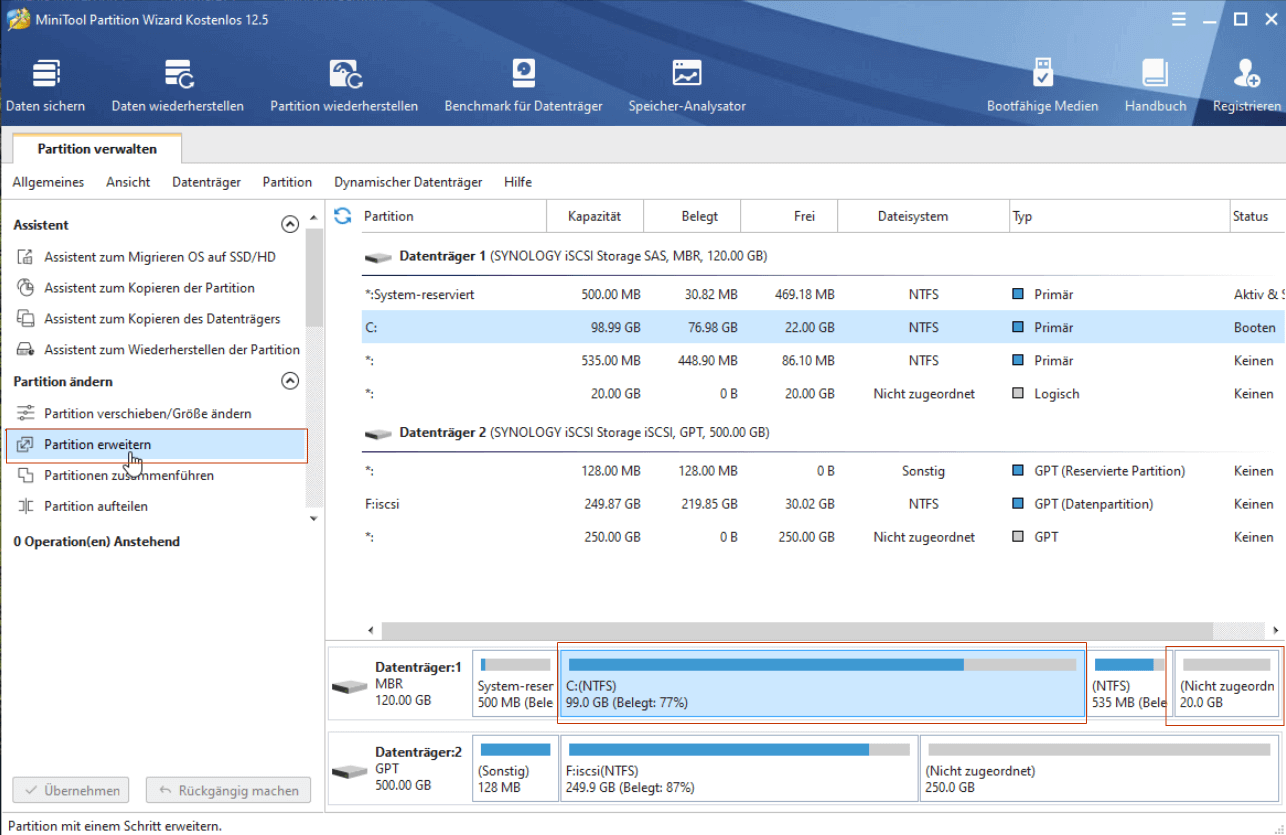Screen dimensions: 1286x835
Task: Click the left arrow of the horizontal scrollbar
Action: pos(372,631)
